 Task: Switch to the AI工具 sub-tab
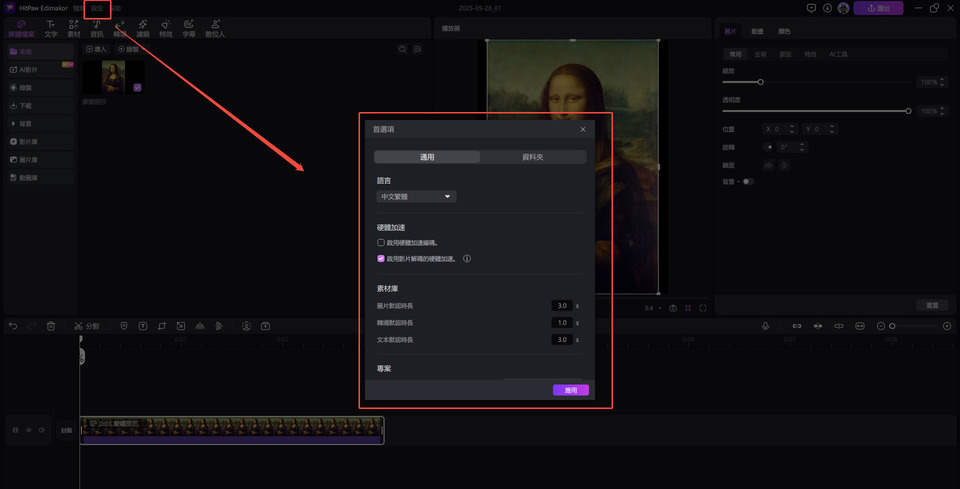tap(838, 54)
